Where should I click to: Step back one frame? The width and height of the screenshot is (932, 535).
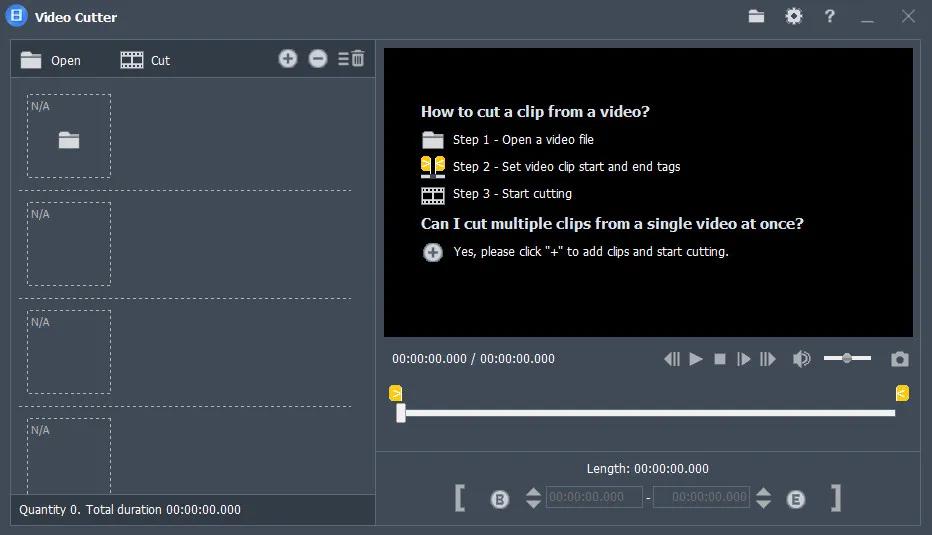pos(672,359)
